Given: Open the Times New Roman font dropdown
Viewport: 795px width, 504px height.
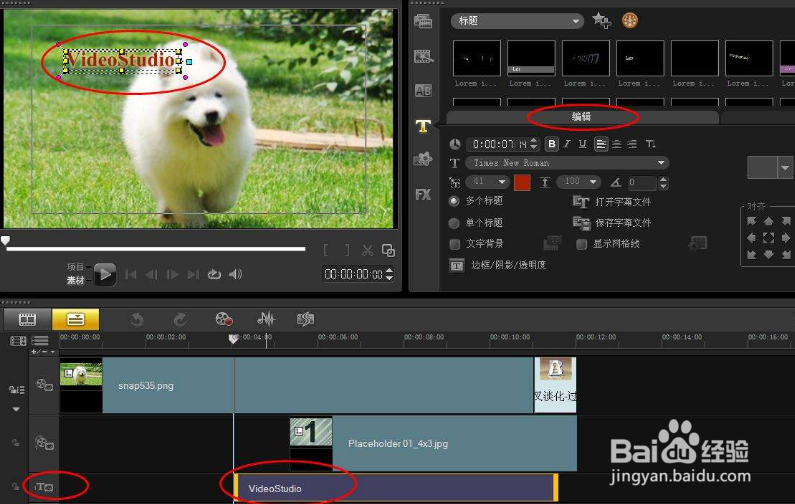Looking at the screenshot, I should [567, 163].
